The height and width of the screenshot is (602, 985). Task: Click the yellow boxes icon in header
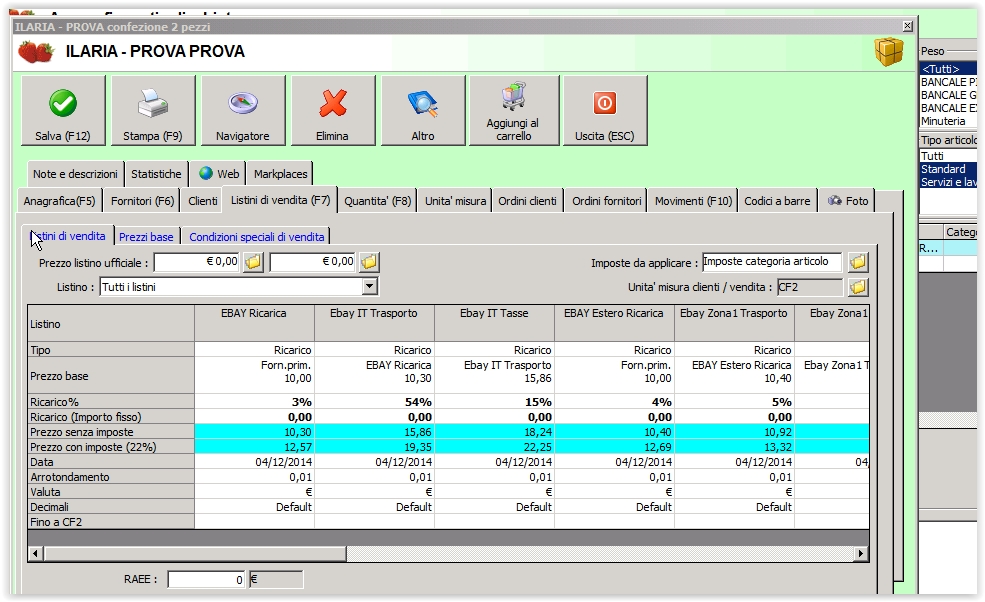[888, 52]
